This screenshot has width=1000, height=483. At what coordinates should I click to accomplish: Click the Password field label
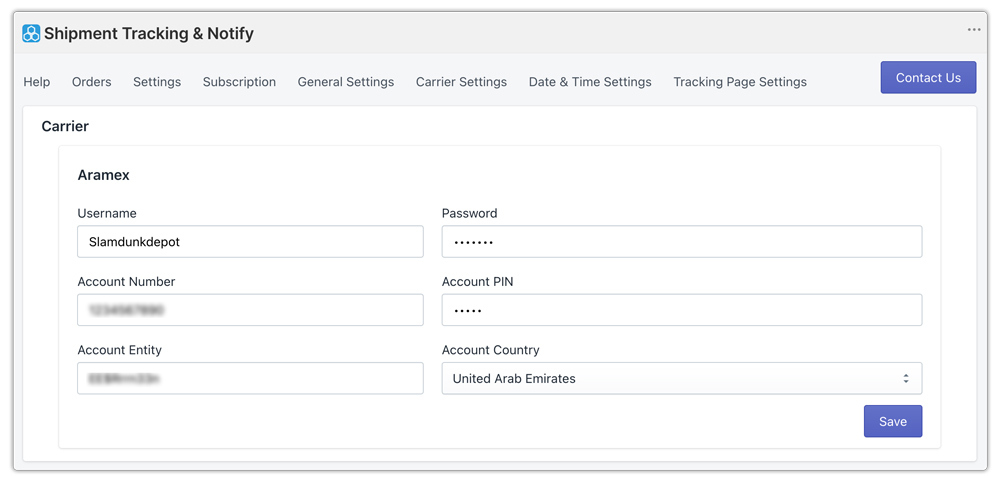469,213
